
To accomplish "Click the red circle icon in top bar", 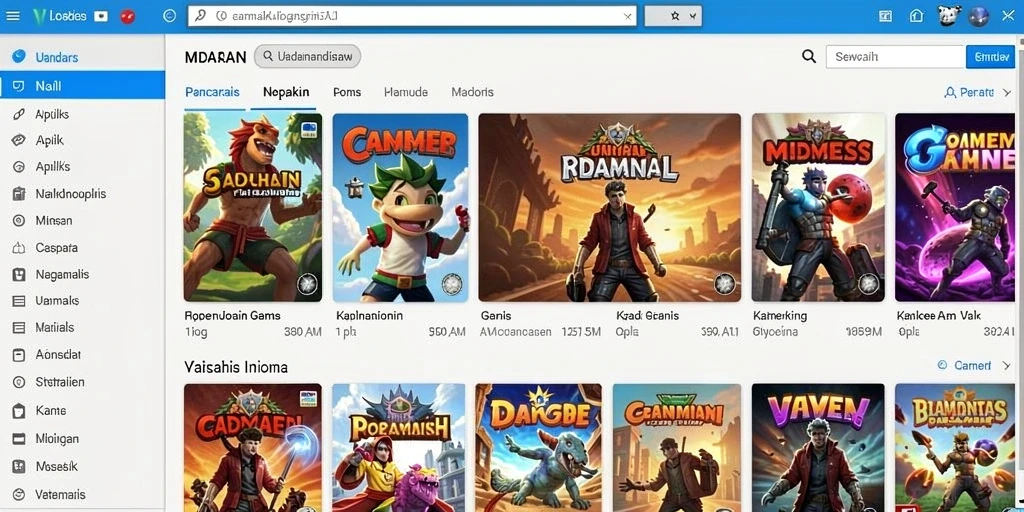I will (x=128, y=17).
